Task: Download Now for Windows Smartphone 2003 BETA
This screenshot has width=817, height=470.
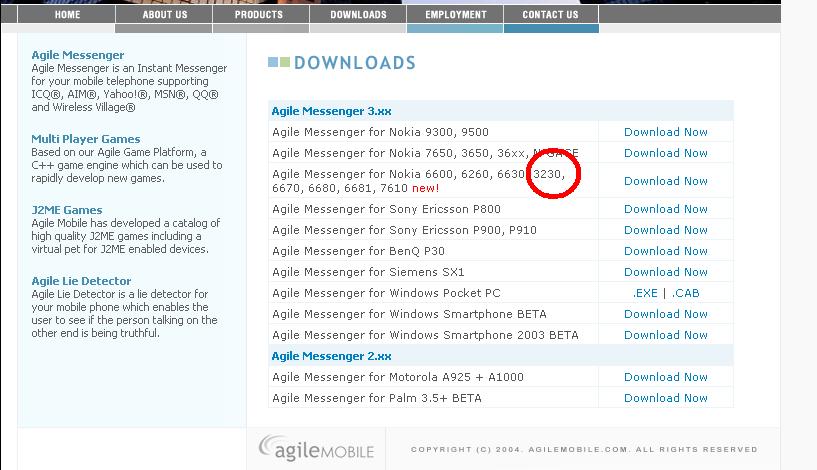Action: (665, 335)
